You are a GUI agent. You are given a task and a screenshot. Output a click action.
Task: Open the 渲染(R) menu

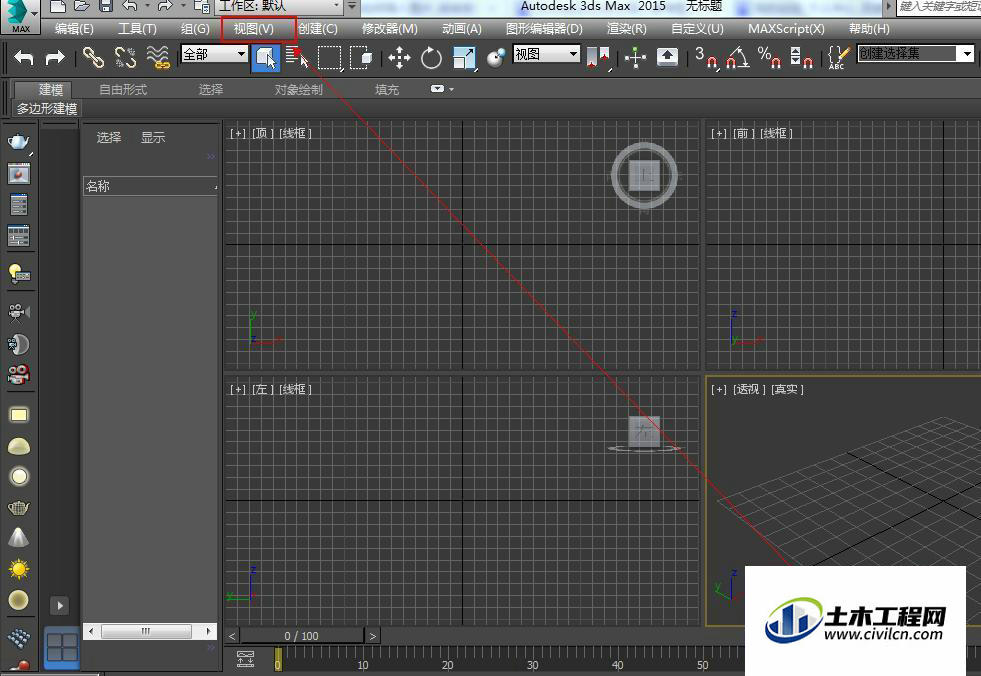(x=626, y=29)
